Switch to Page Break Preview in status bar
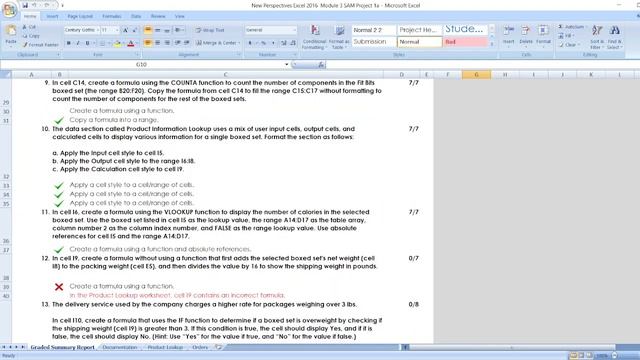Viewport: 640px width, 360px height. click(x=589, y=356)
